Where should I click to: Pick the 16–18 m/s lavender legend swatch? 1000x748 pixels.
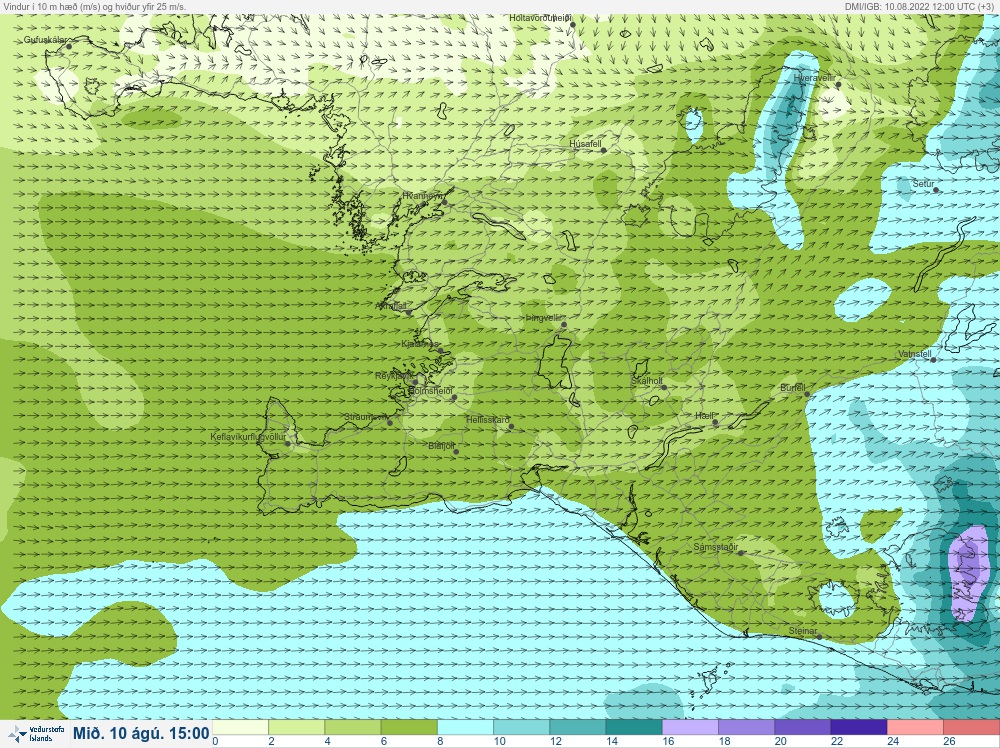click(690, 727)
